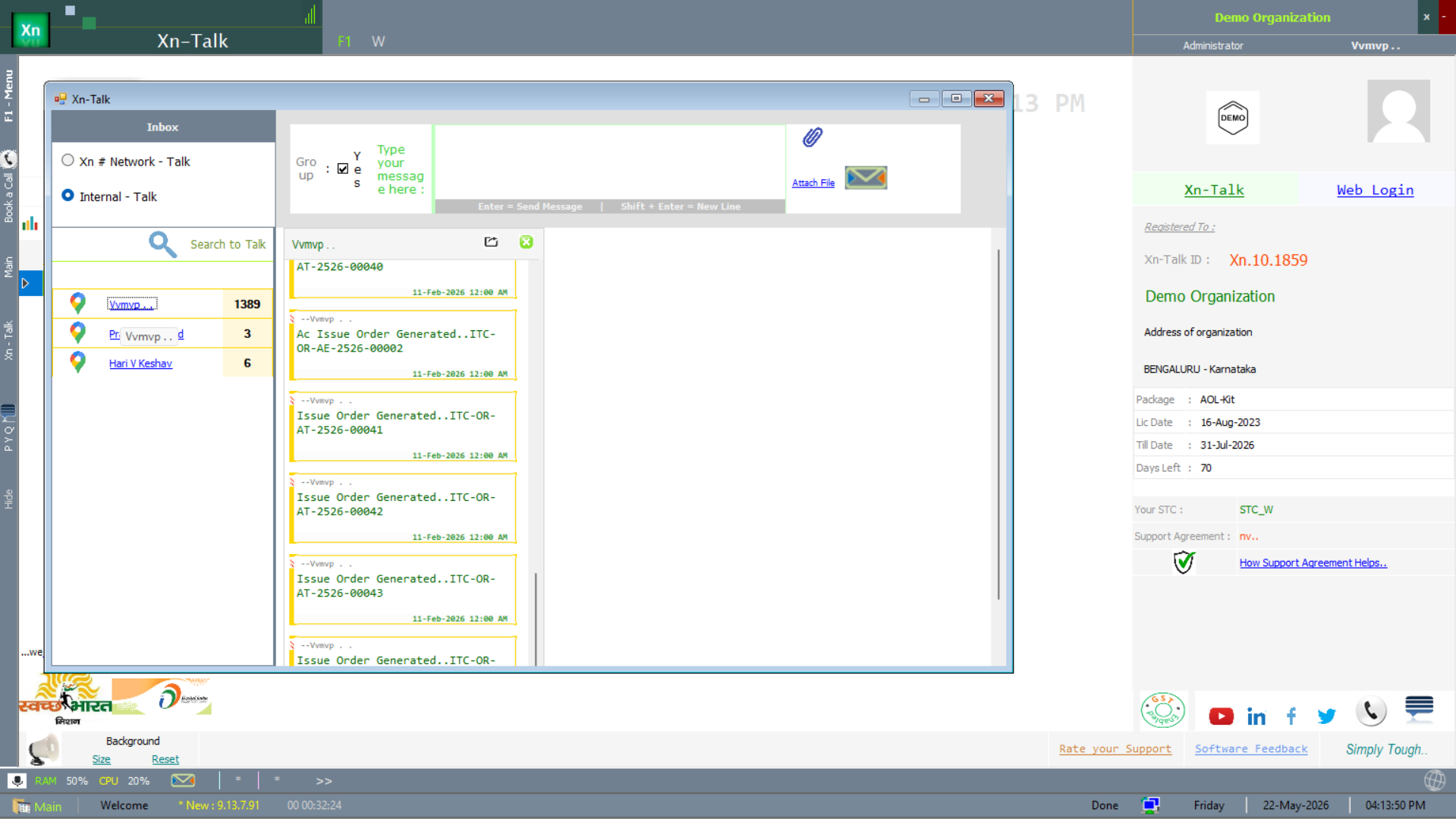
Task: Open How Support Agreement Helps link
Action: (x=1313, y=562)
